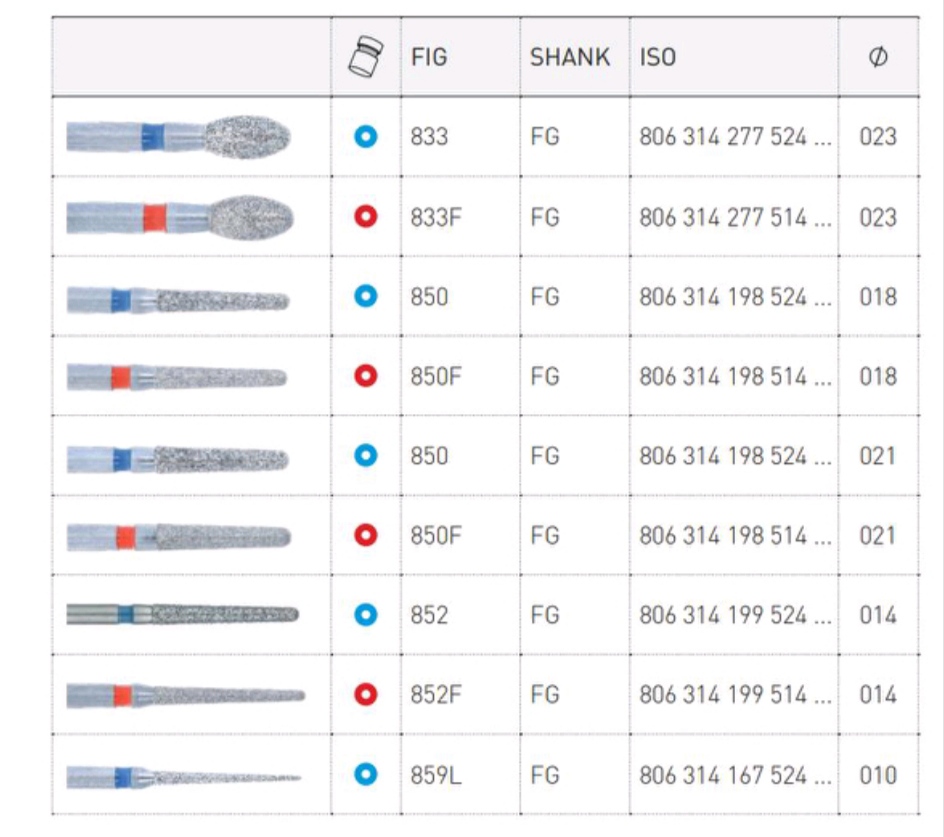Viewport: 944px width, 837px height.
Task: Click the diameter symbol column header
Action: [877, 57]
